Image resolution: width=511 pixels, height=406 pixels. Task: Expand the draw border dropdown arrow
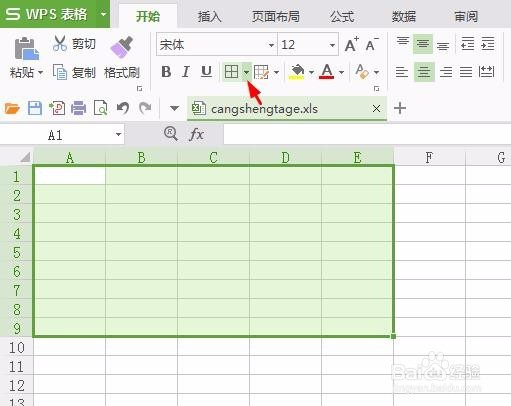[x=276, y=72]
